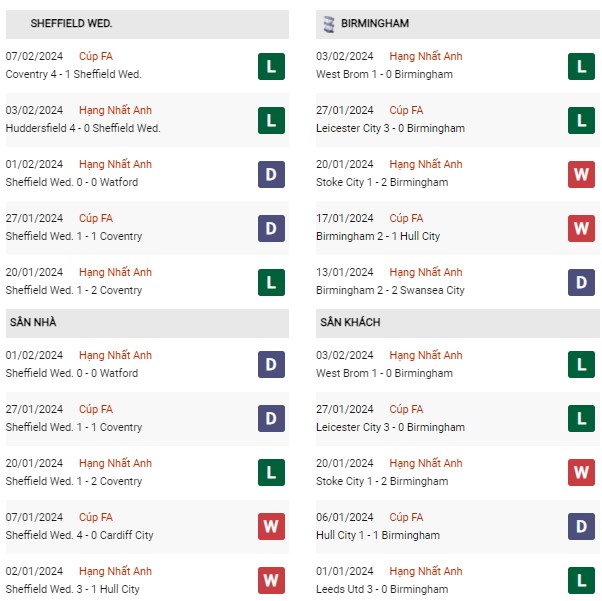Click the W badge for Sheffield Wed. 3-1 Hull
Image resolution: width=602 pixels, height=601 pixels.
pyautogui.click(x=271, y=580)
